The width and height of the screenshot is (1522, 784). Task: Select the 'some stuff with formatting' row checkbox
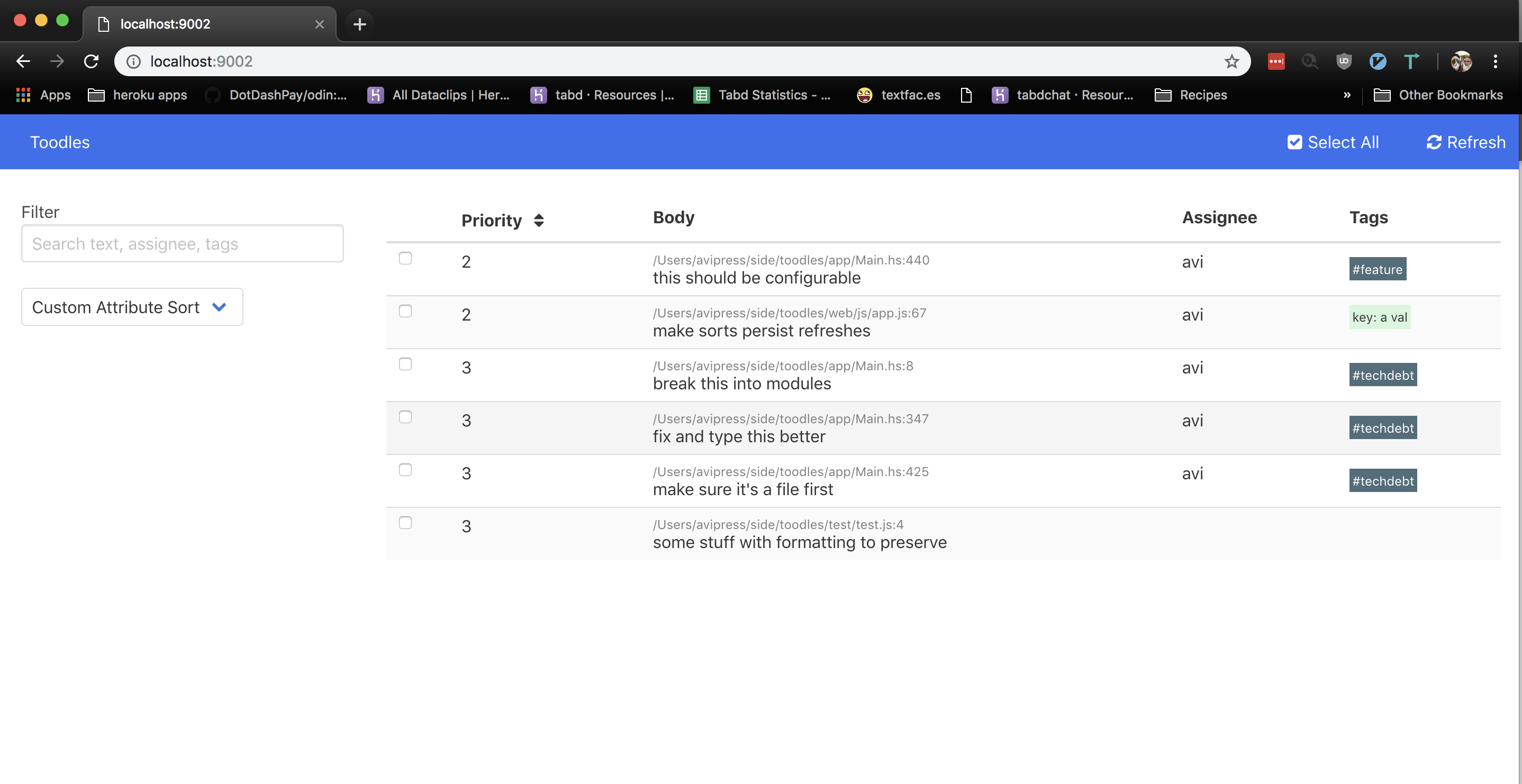point(405,523)
